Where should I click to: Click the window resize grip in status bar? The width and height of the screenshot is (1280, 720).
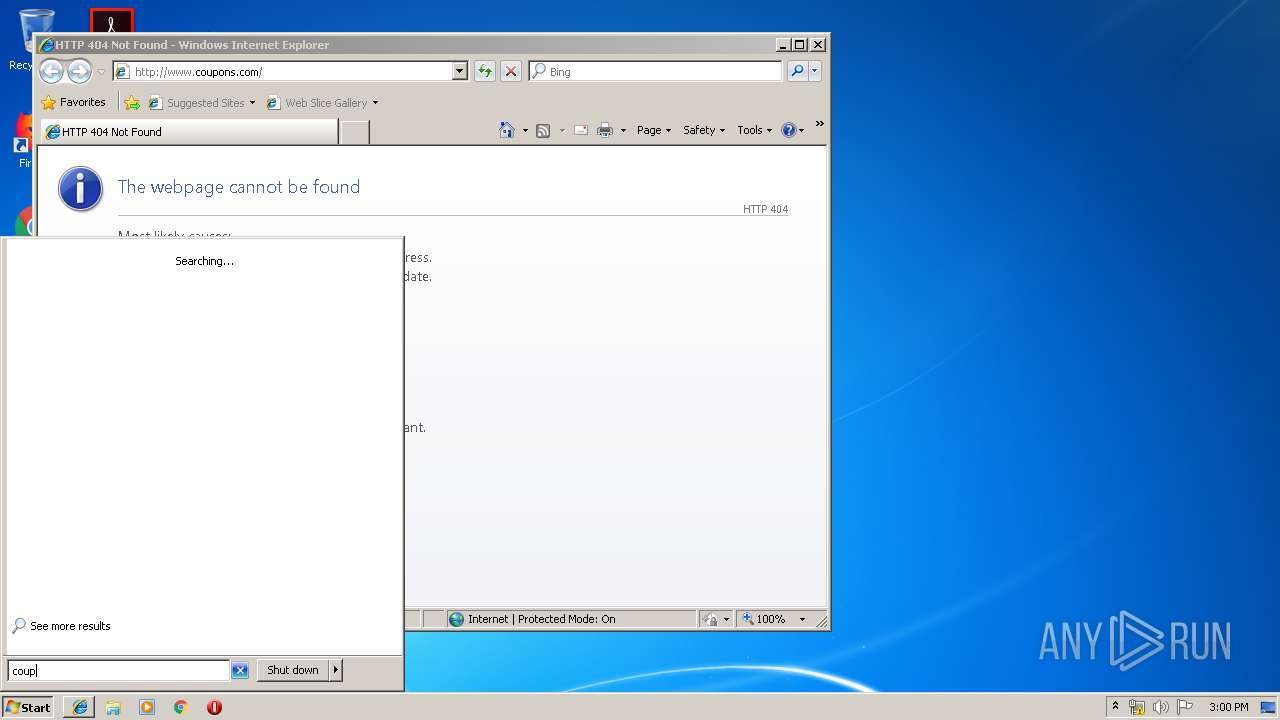(x=821, y=621)
